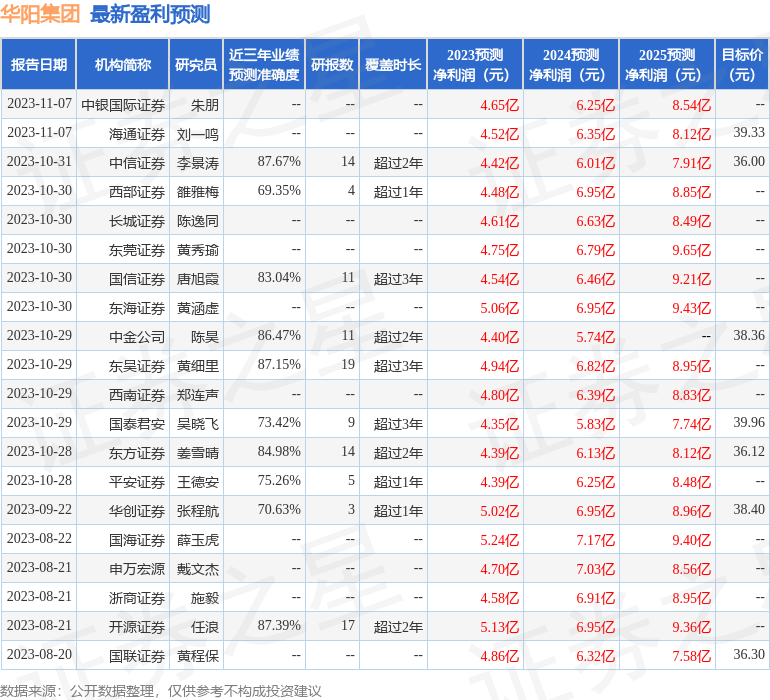Viewport: 770px width, 700px height.
Task: Click the 2023预测净利润 header
Action: click(475, 64)
